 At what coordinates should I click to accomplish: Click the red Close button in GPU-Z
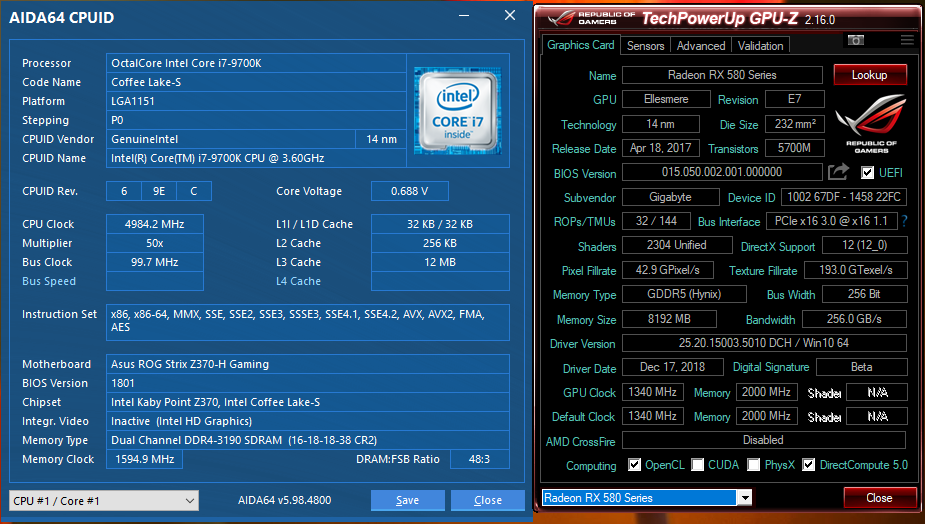click(x=879, y=497)
